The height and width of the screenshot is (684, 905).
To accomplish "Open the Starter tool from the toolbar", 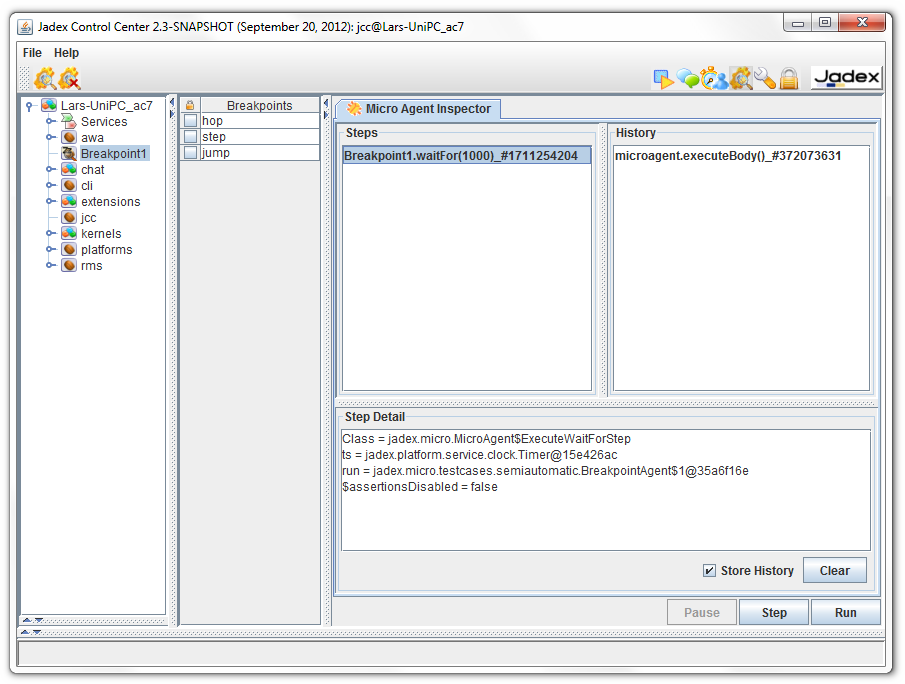I will (664, 77).
